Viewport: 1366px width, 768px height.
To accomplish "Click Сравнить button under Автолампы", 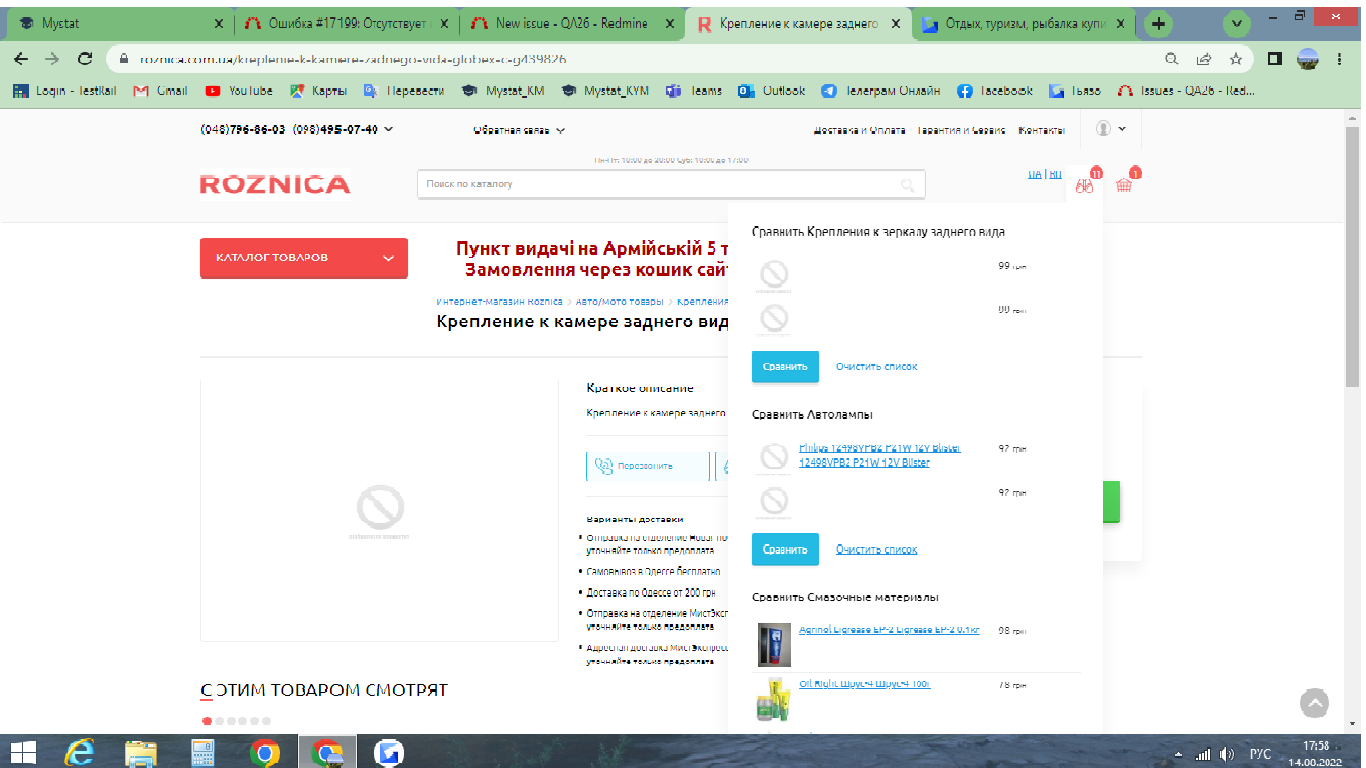I will click(785, 549).
